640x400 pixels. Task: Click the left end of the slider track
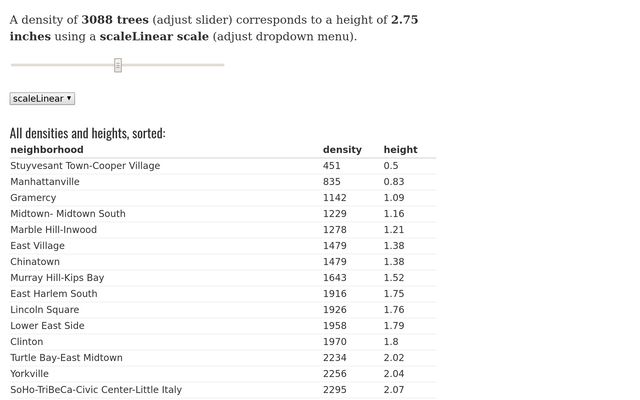pyautogui.click(x=13, y=65)
